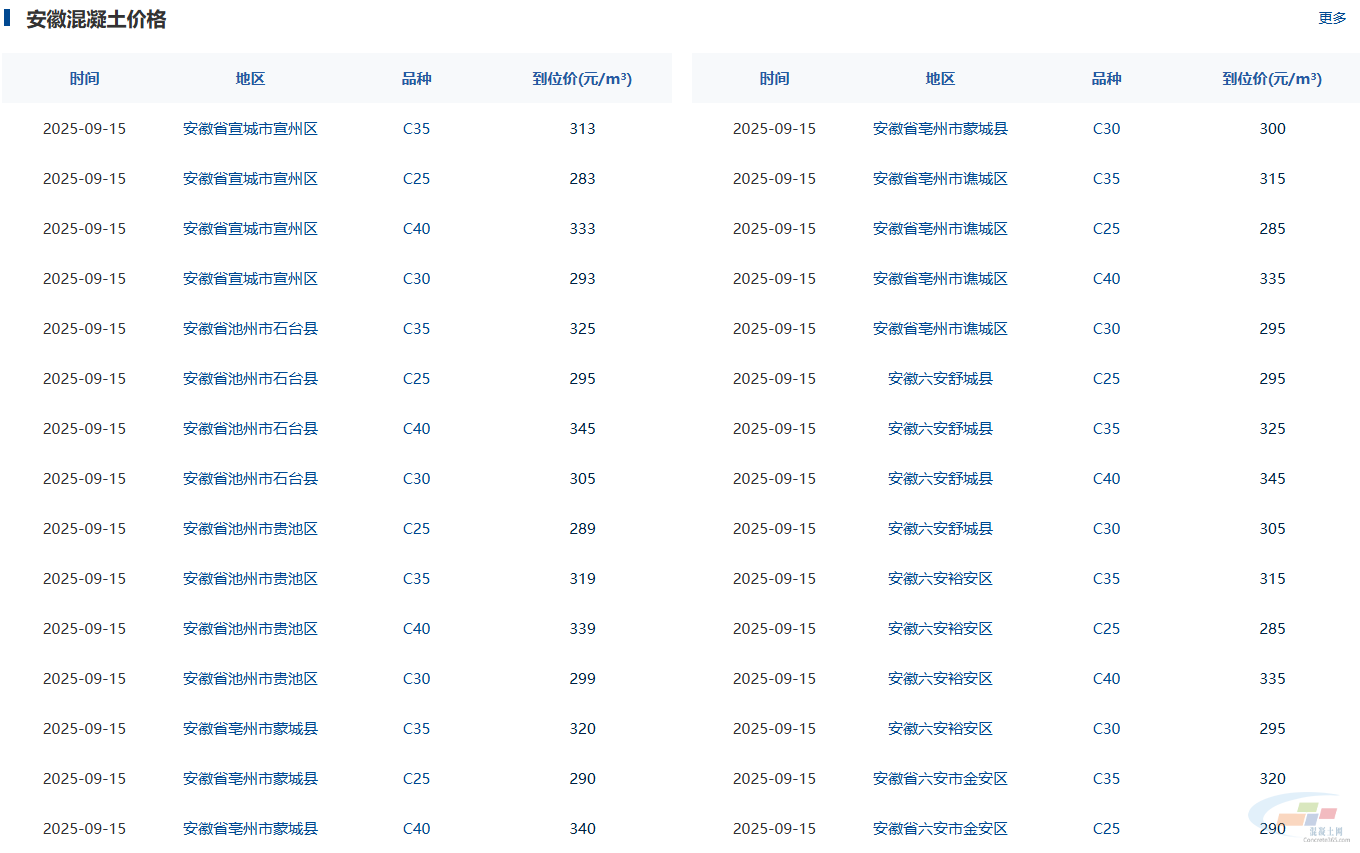Select the C25 grade link for 宣州区

pos(416,179)
